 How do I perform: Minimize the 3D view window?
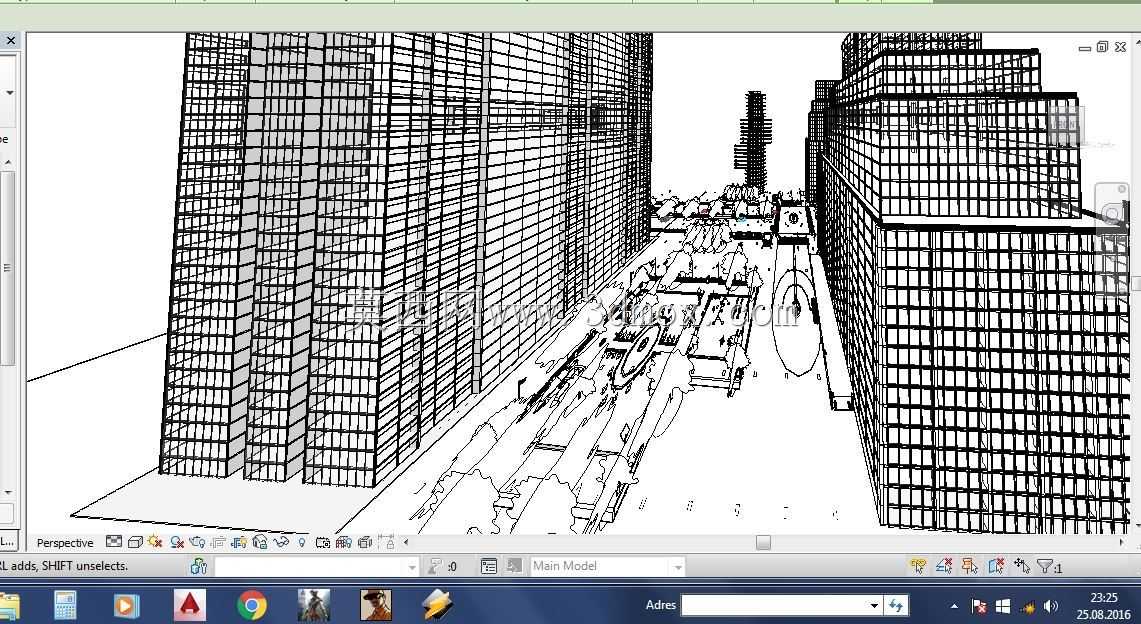pos(1084,47)
